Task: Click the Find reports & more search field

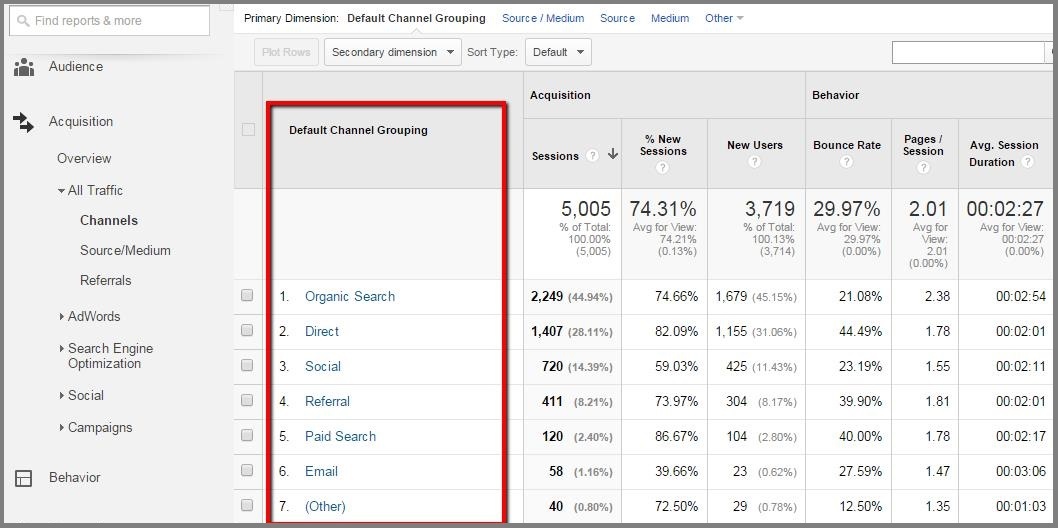Action: pos(109,21)
